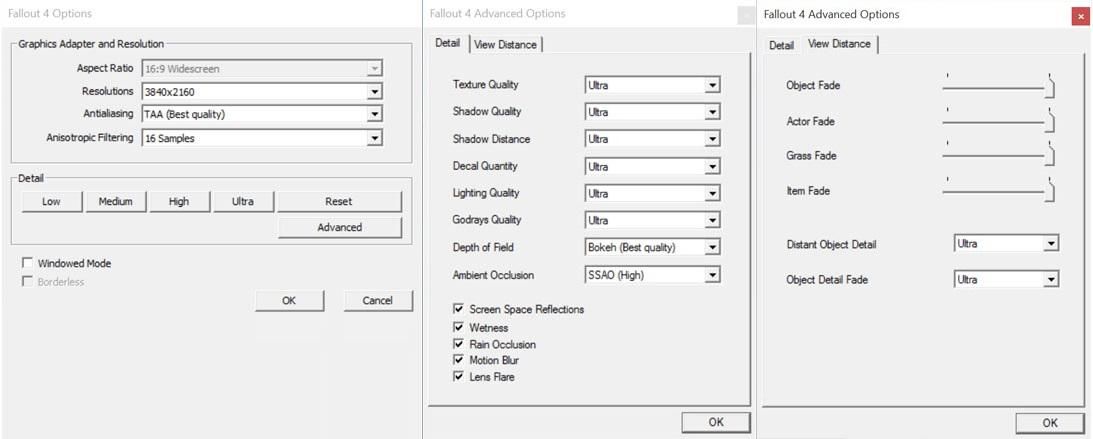1093x439 pixels.
Task: Click the Reset button
Action: [x=339, y=201]
